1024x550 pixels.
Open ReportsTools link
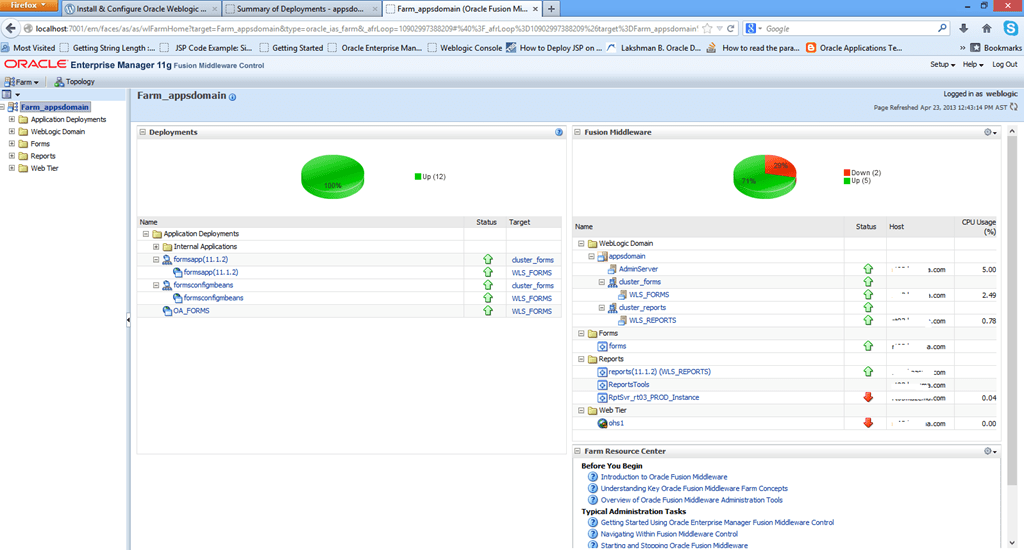[x=629, y=385]
